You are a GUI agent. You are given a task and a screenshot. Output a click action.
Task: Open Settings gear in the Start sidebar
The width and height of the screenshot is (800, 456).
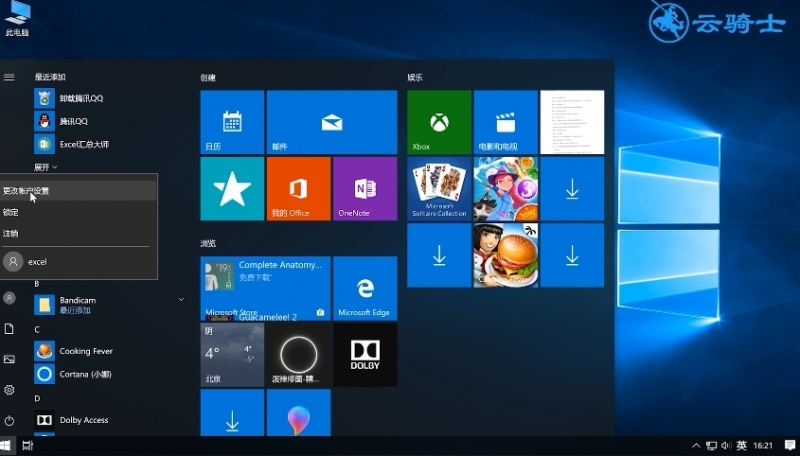point(9,390)
